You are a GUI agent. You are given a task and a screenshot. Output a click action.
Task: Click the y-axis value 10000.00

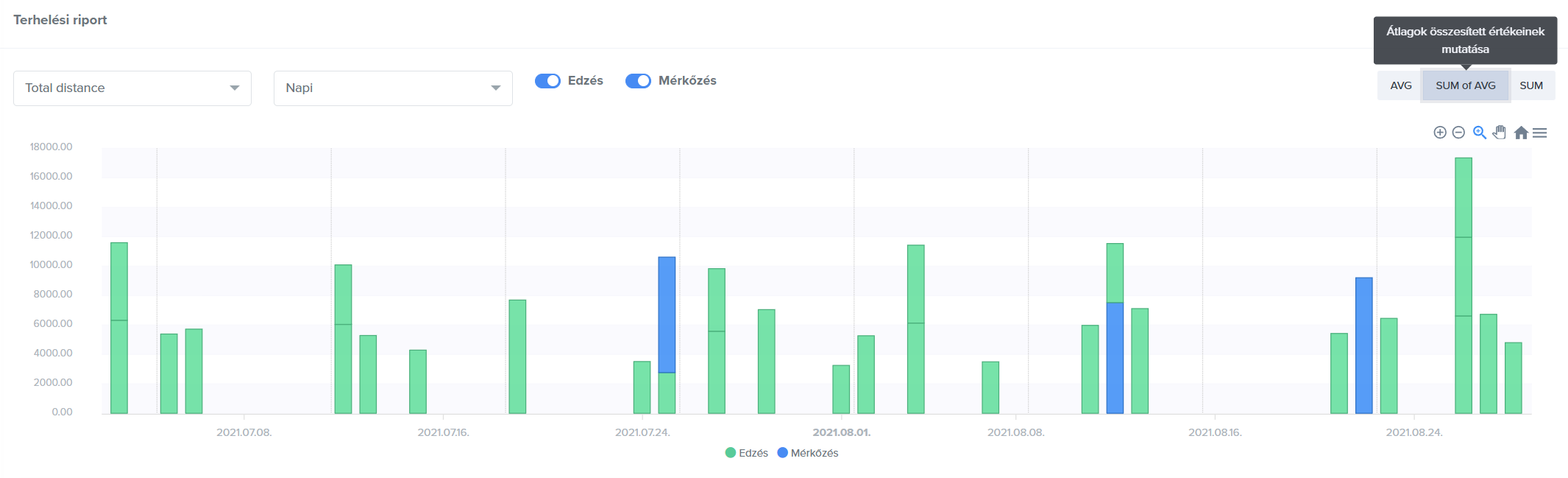click(51, 264)
